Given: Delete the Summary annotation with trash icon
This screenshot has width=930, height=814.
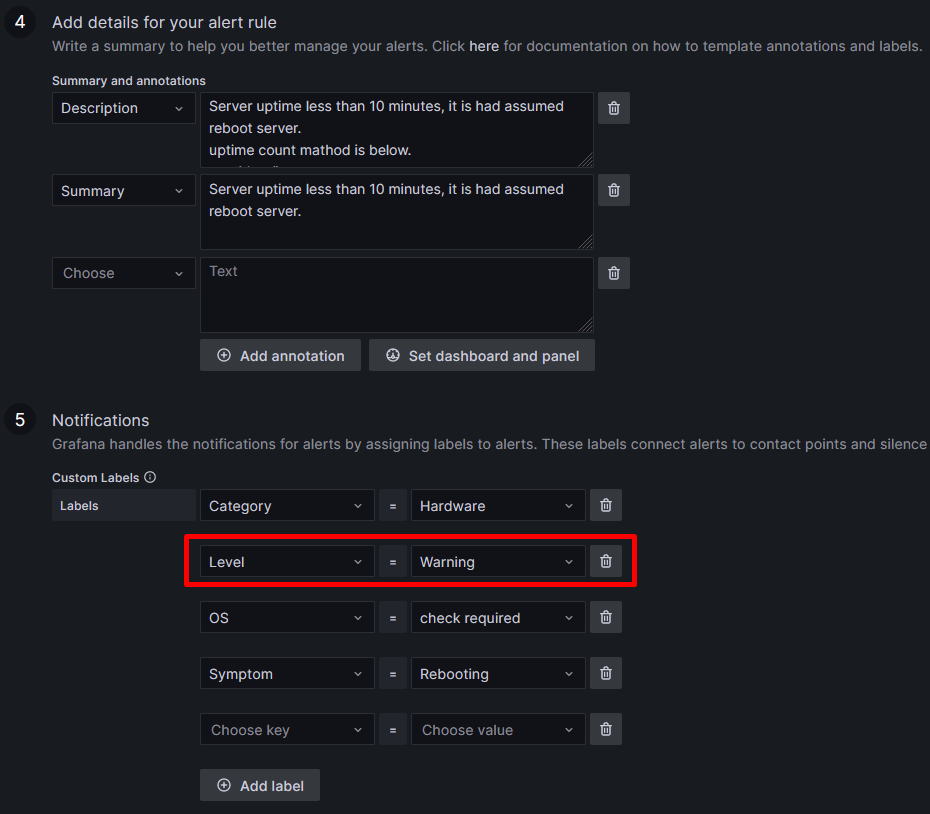Looking at the screenshot, I should pyautogui.click(x=613, y=190).
